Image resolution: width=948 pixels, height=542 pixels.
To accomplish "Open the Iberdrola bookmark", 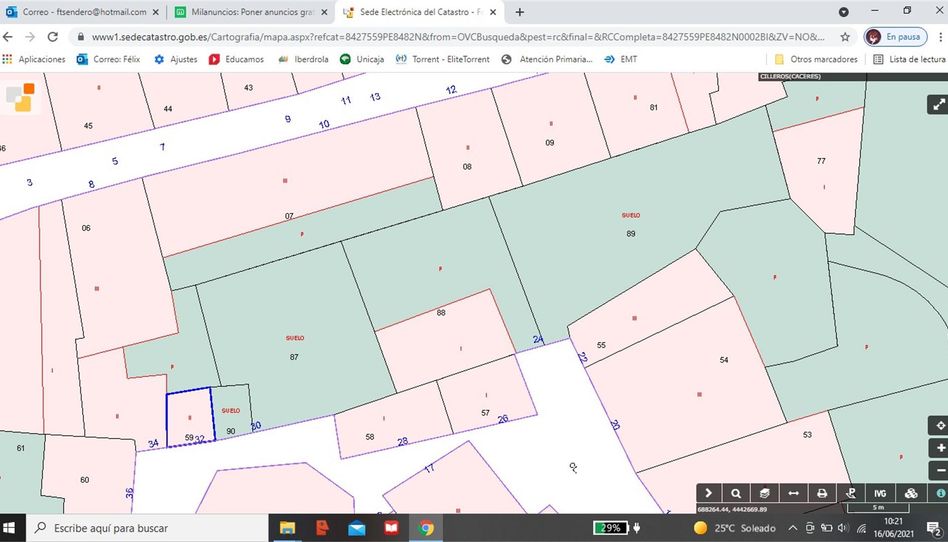I will [x=303, y=59].
